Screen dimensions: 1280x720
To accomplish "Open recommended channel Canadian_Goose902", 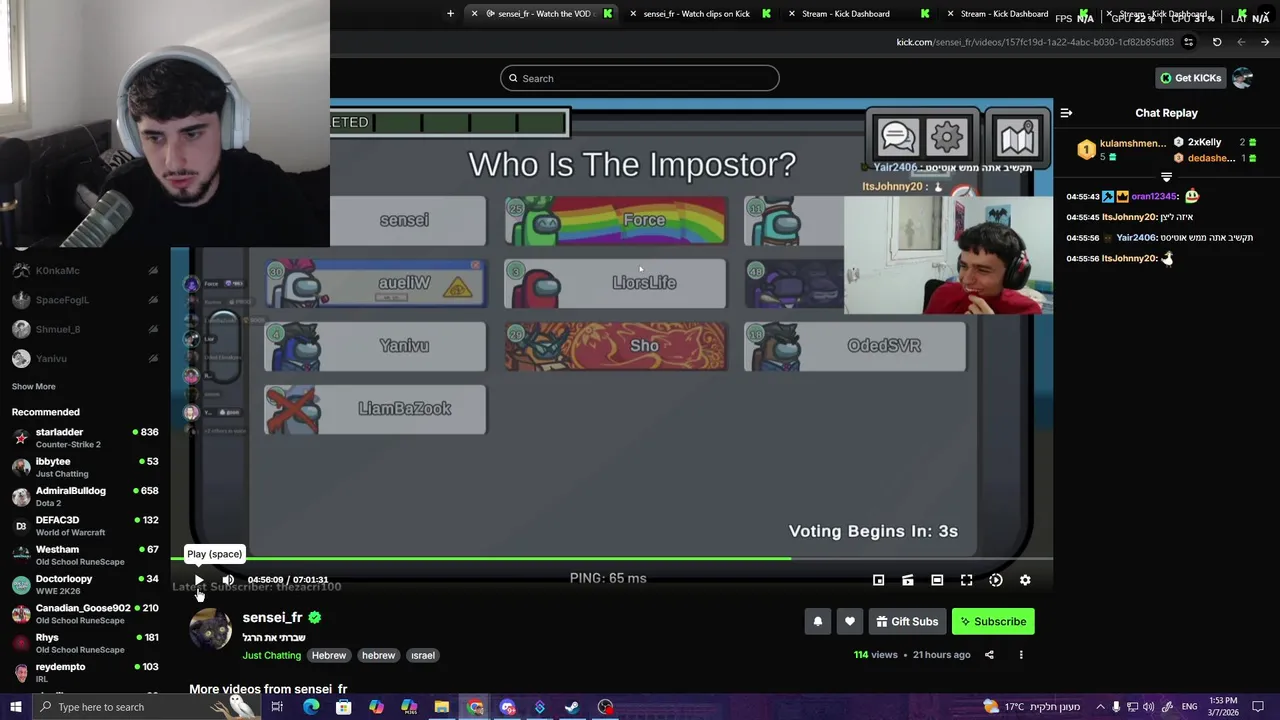I will 85,614.
